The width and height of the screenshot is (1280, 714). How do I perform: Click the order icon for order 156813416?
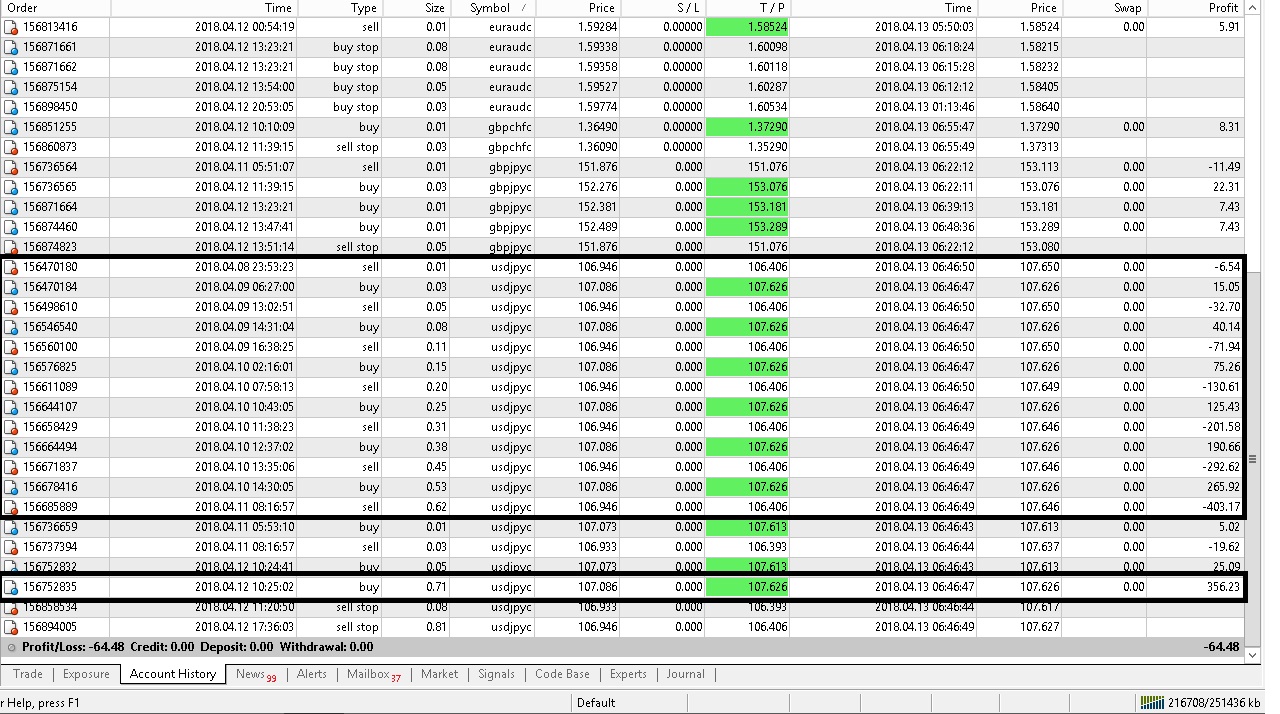[11, 27]
